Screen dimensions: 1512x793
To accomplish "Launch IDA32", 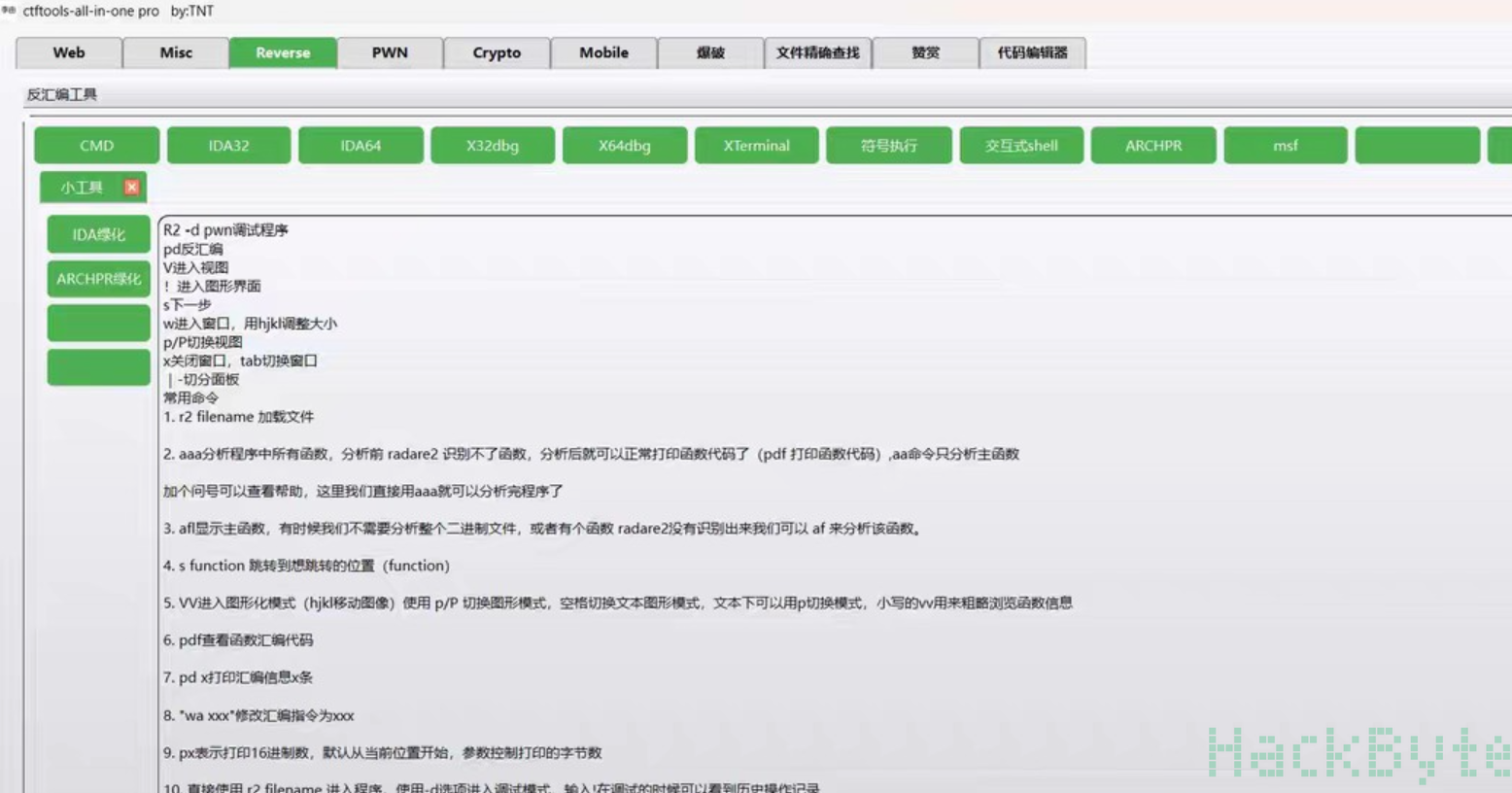I will pos(228,145).
